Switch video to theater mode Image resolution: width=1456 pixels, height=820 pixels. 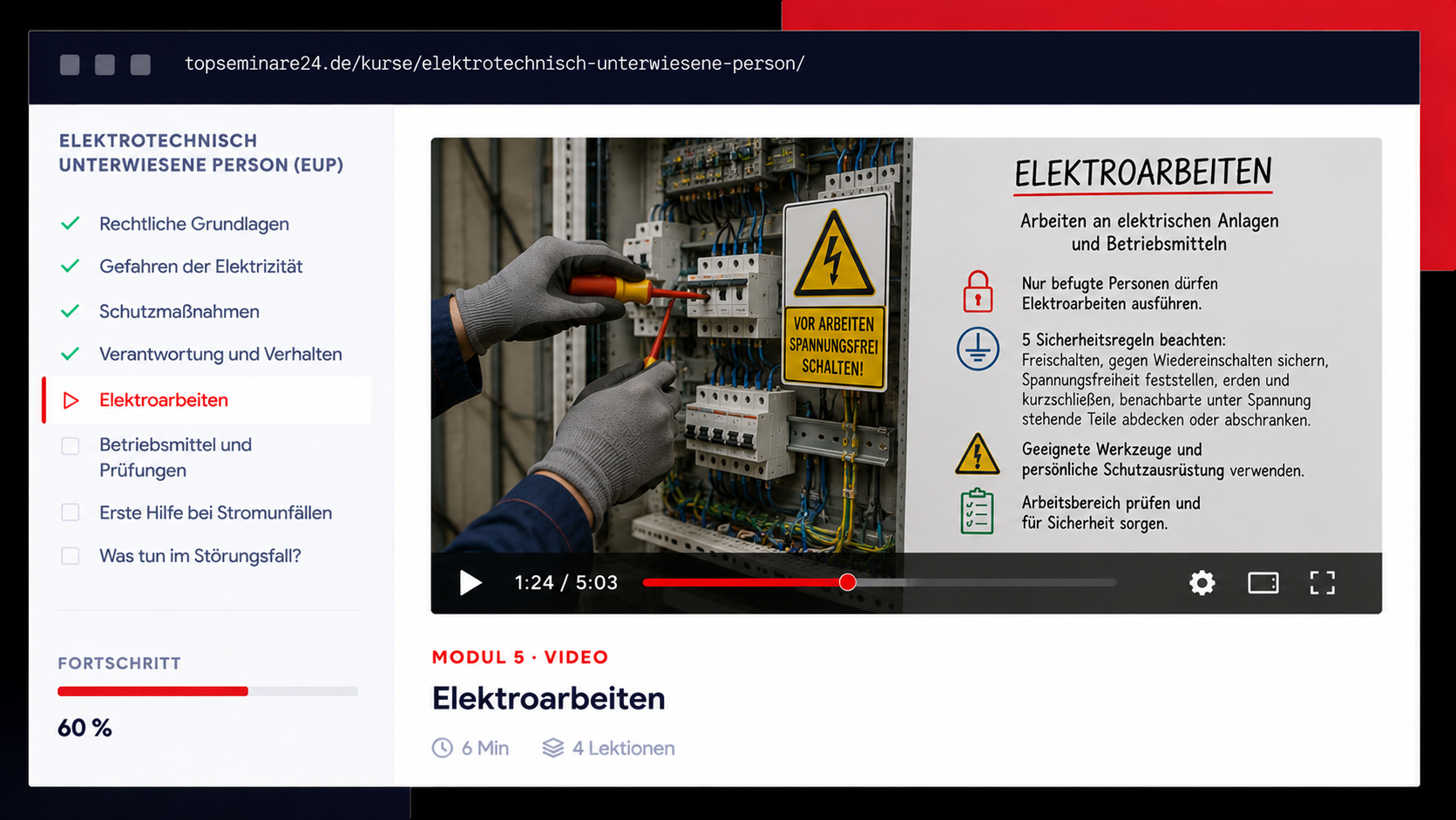tap(1263, 582)
